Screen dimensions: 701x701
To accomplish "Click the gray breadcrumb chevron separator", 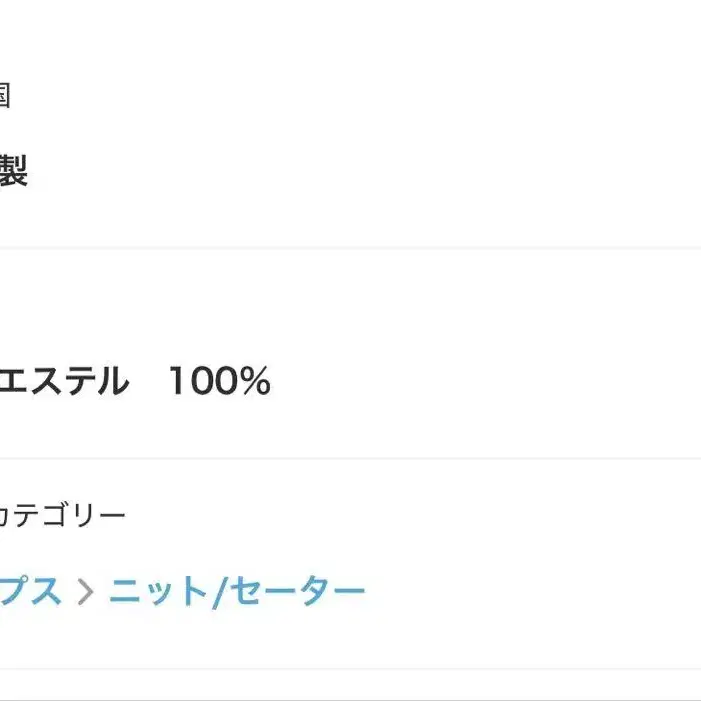I will pos(86,592).
